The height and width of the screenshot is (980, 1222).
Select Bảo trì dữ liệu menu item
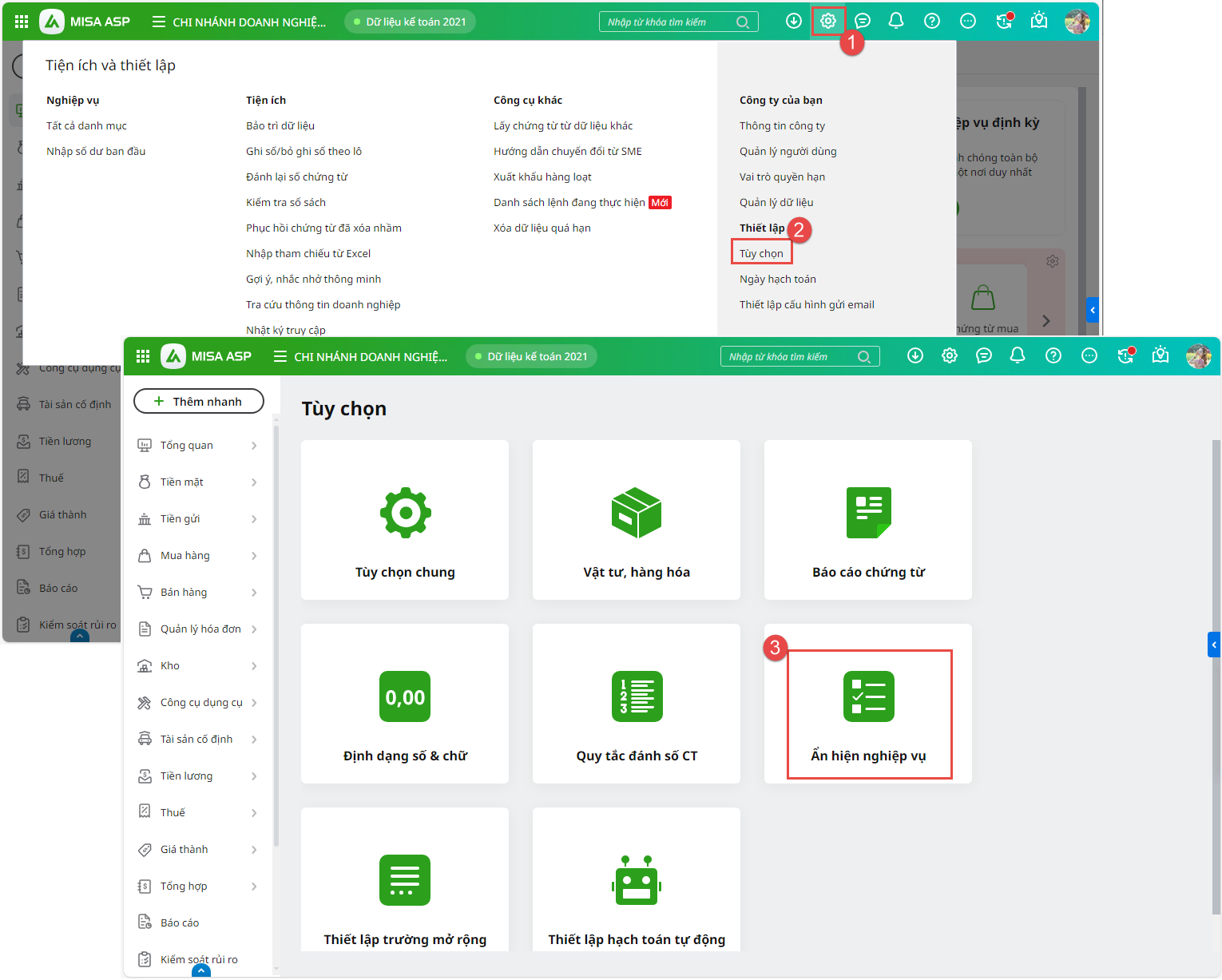click(x=280, y=125)
